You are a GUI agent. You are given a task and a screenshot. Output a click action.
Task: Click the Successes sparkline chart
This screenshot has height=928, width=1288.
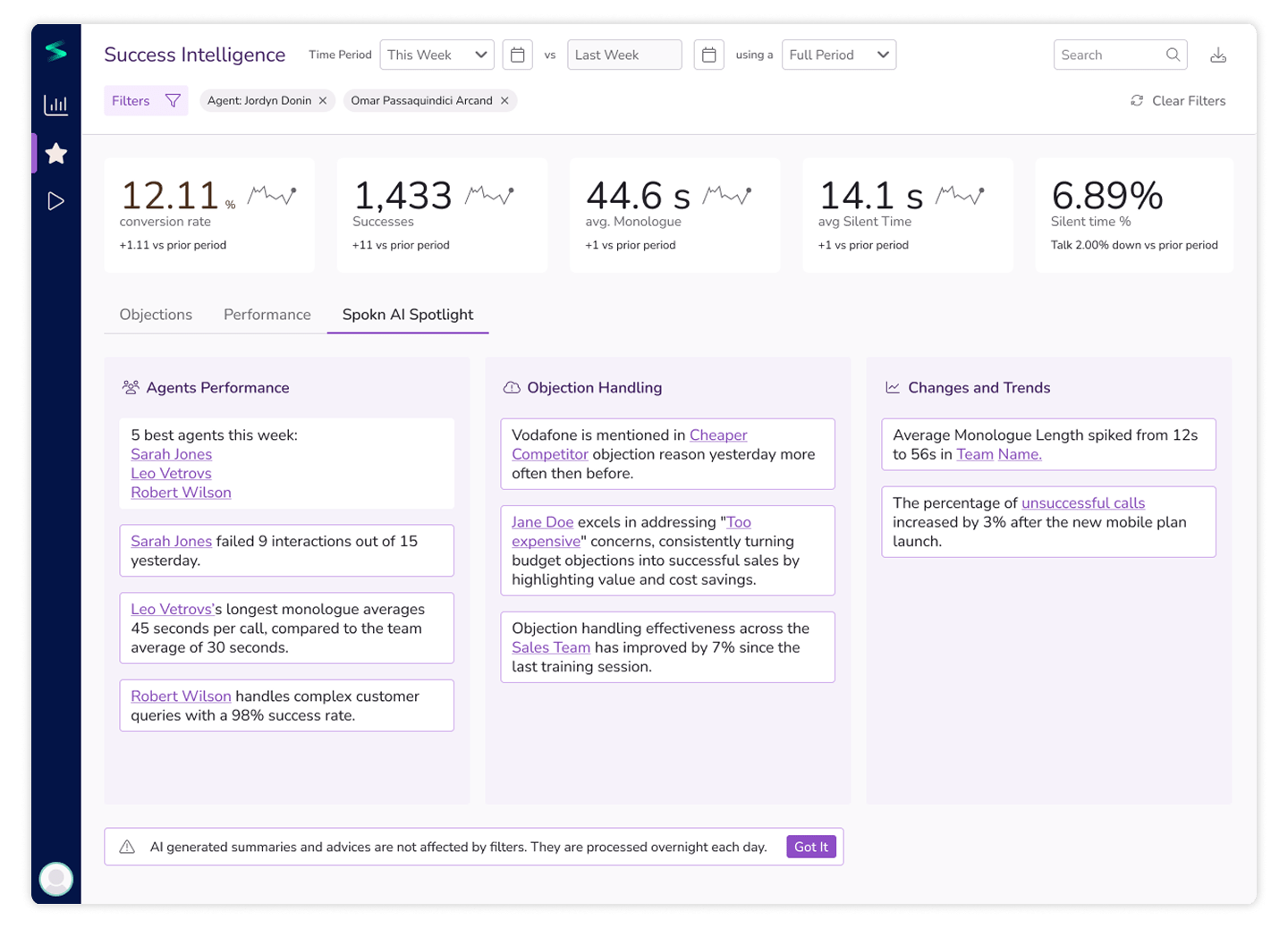pos(490,195)
